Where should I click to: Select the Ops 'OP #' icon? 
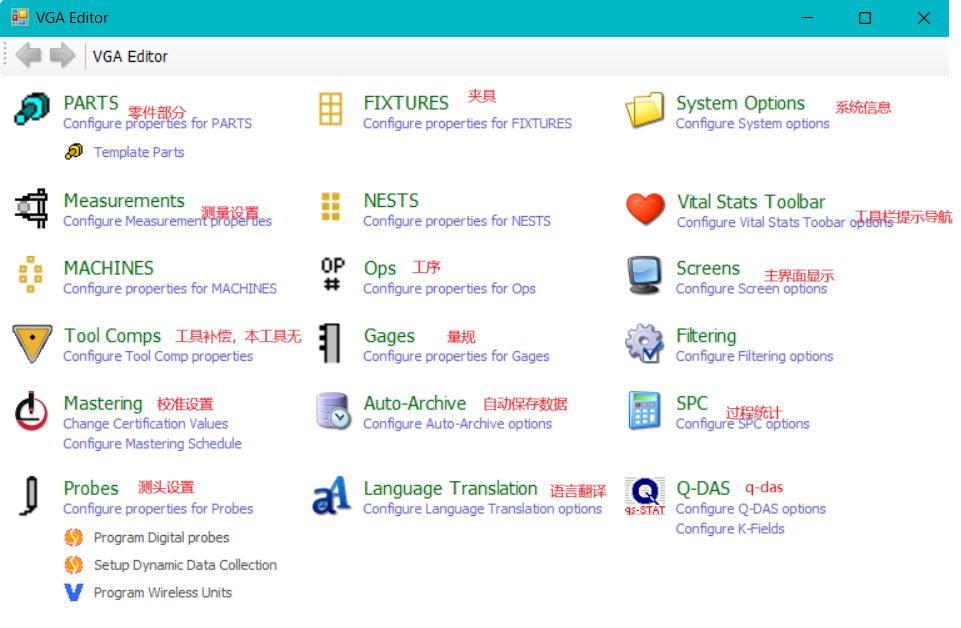[x=332, y=274]
